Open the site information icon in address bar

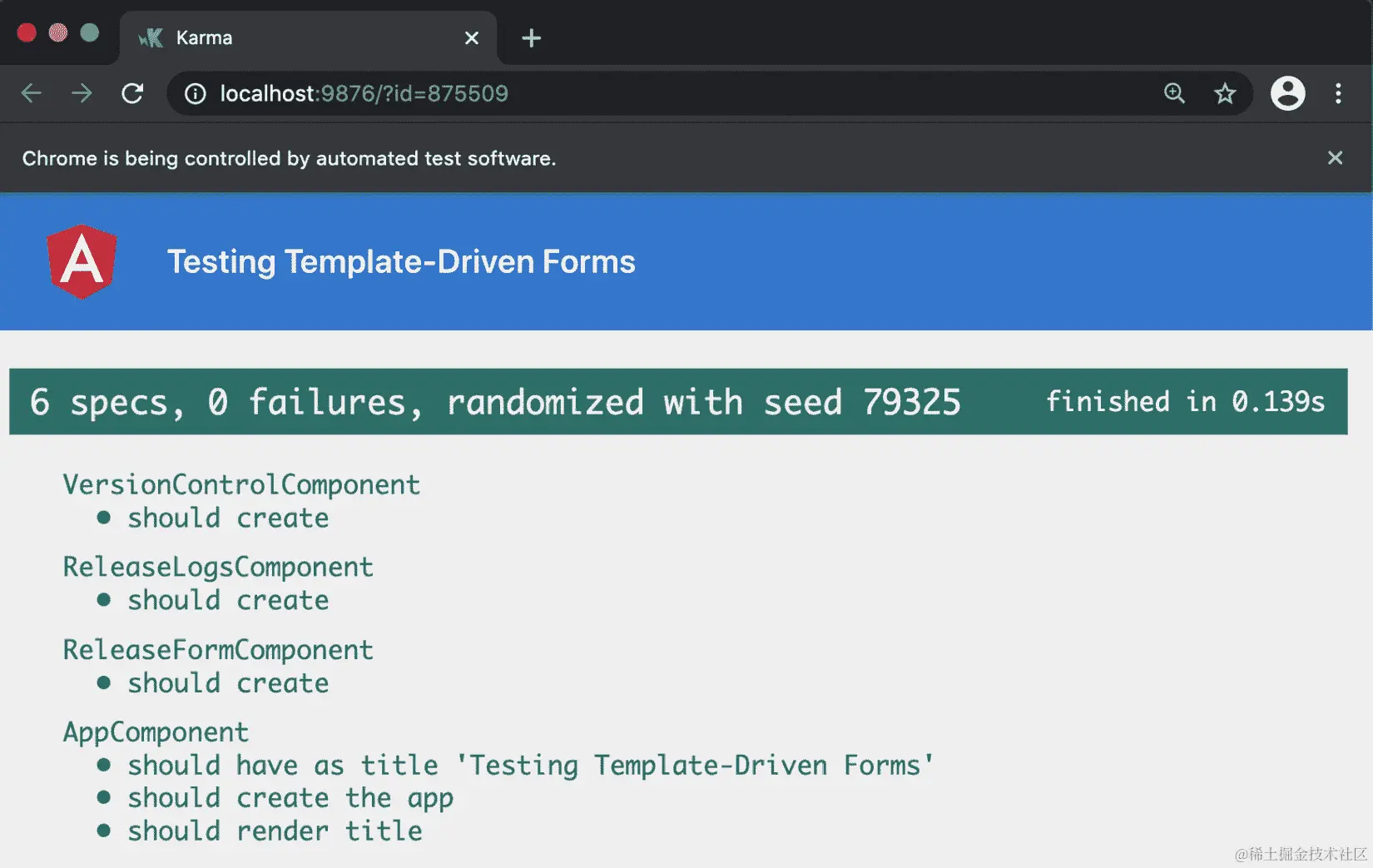pyautogui.click(x=195, y=93)
